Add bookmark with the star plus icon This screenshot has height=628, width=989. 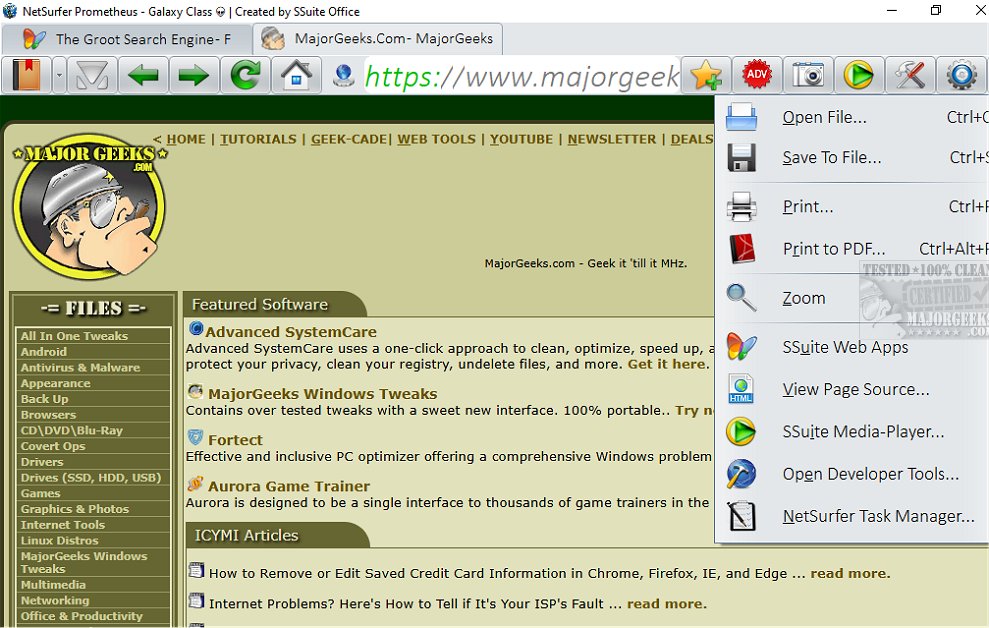pyautogui.click(x=706, y=75)
